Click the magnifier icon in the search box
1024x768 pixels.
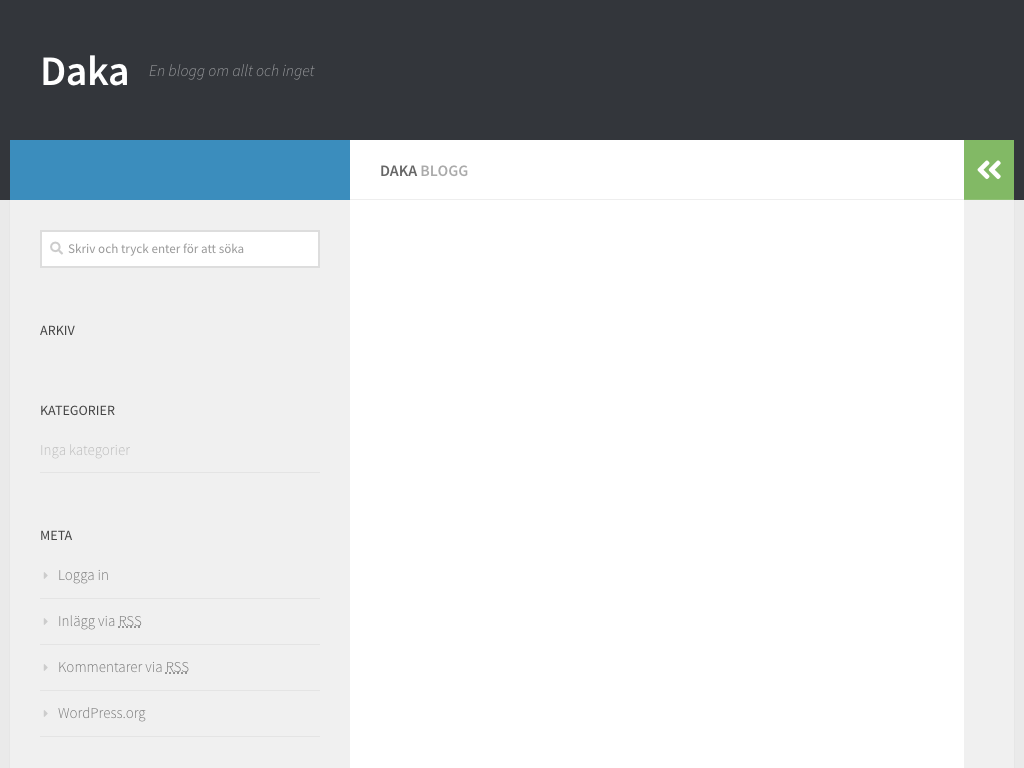coord(57,249)
